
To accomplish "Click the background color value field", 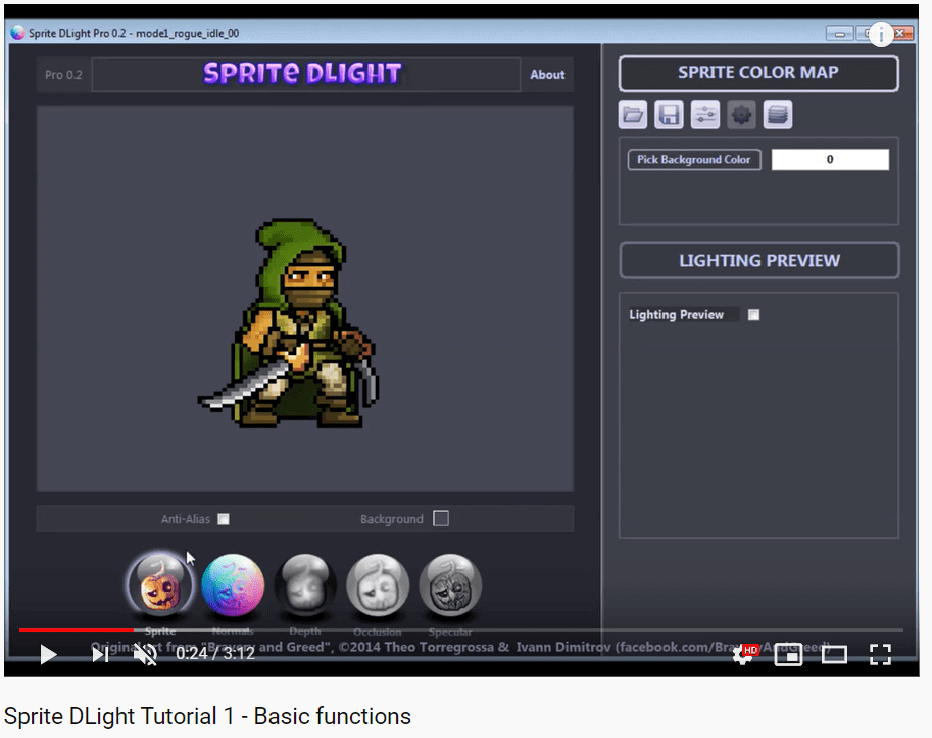I will [830, 159].
